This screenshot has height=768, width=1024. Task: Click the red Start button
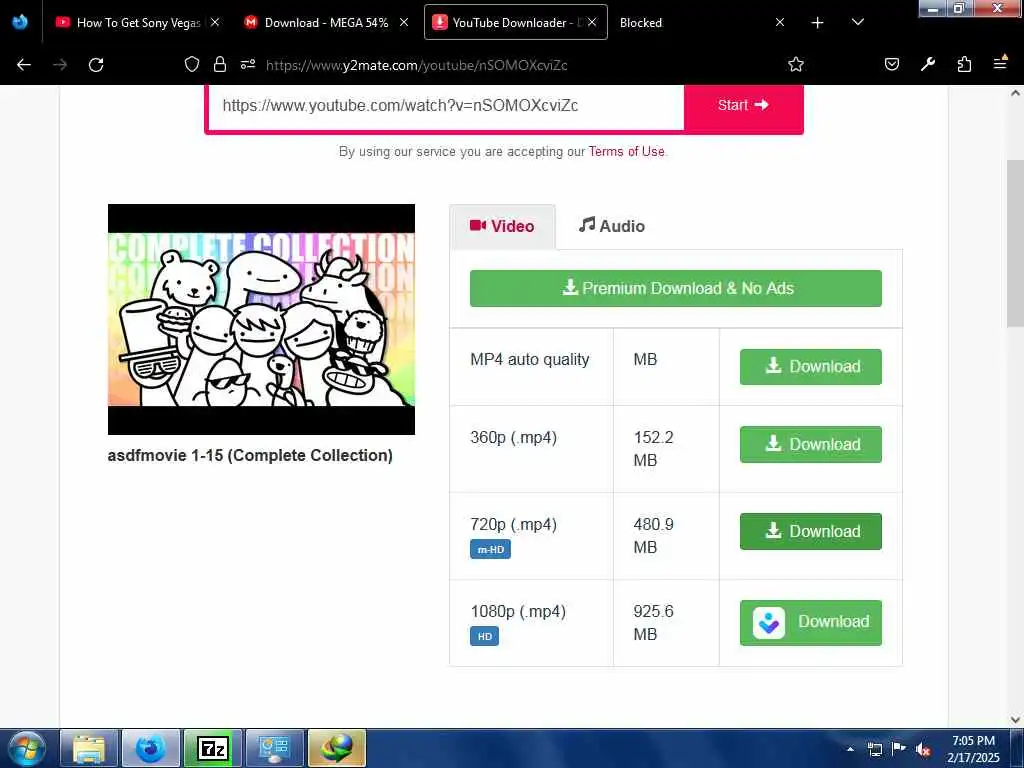[743, 105]
